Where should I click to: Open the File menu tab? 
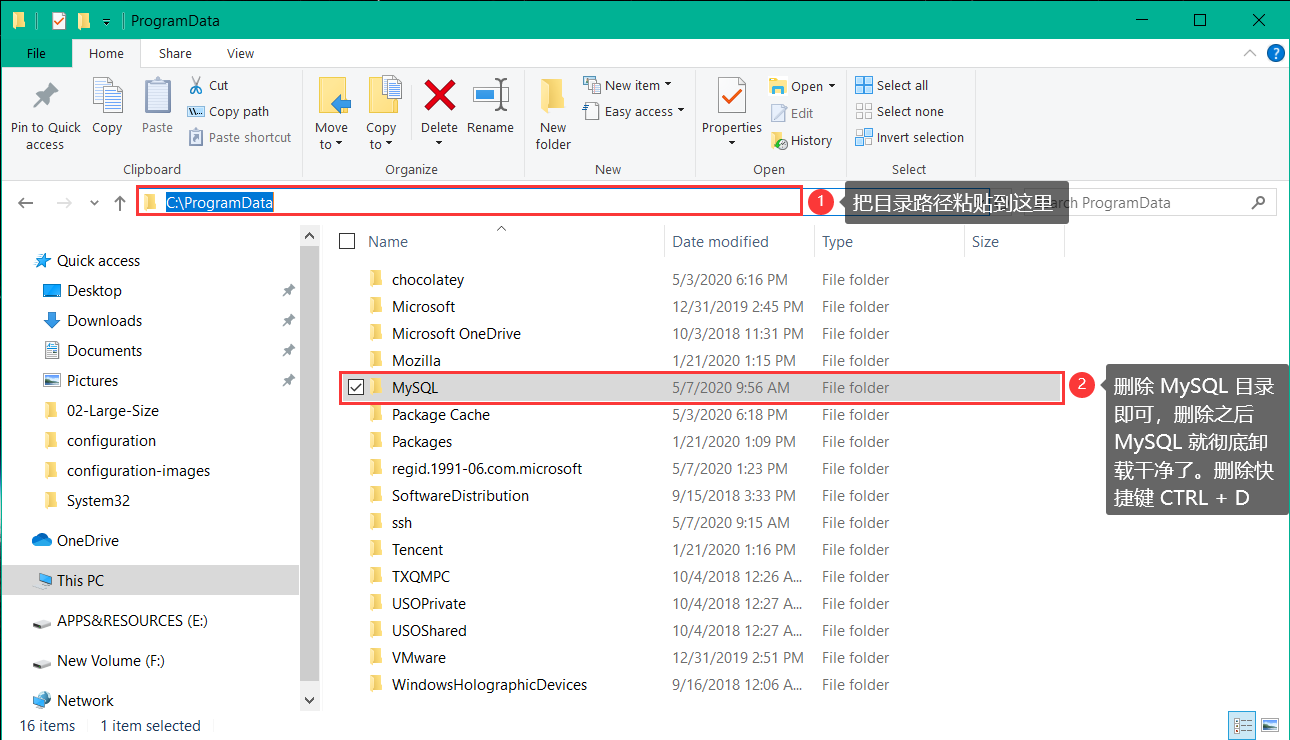tap(36, 54)
